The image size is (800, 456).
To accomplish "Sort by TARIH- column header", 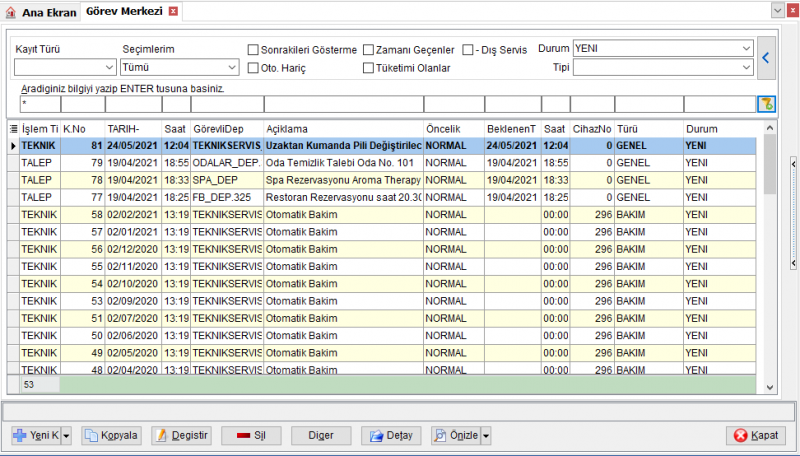I will (134, 129).
